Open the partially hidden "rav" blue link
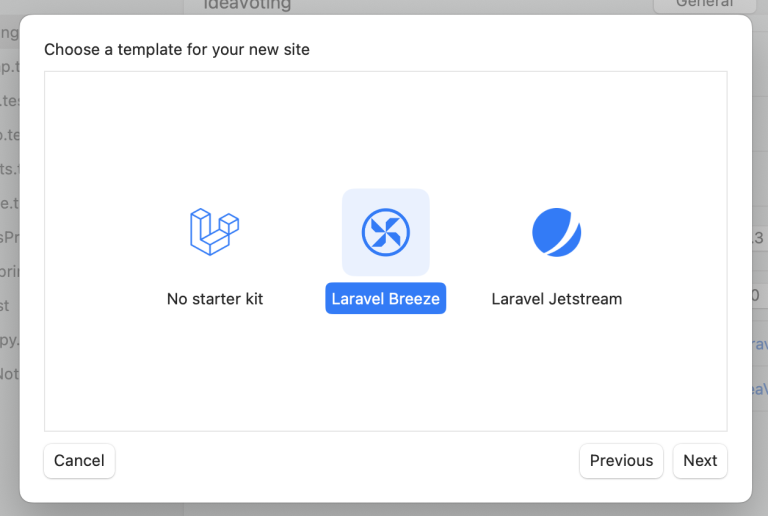Image resolution: width=768 pixels, height=516 pixels. pos(759,344)
